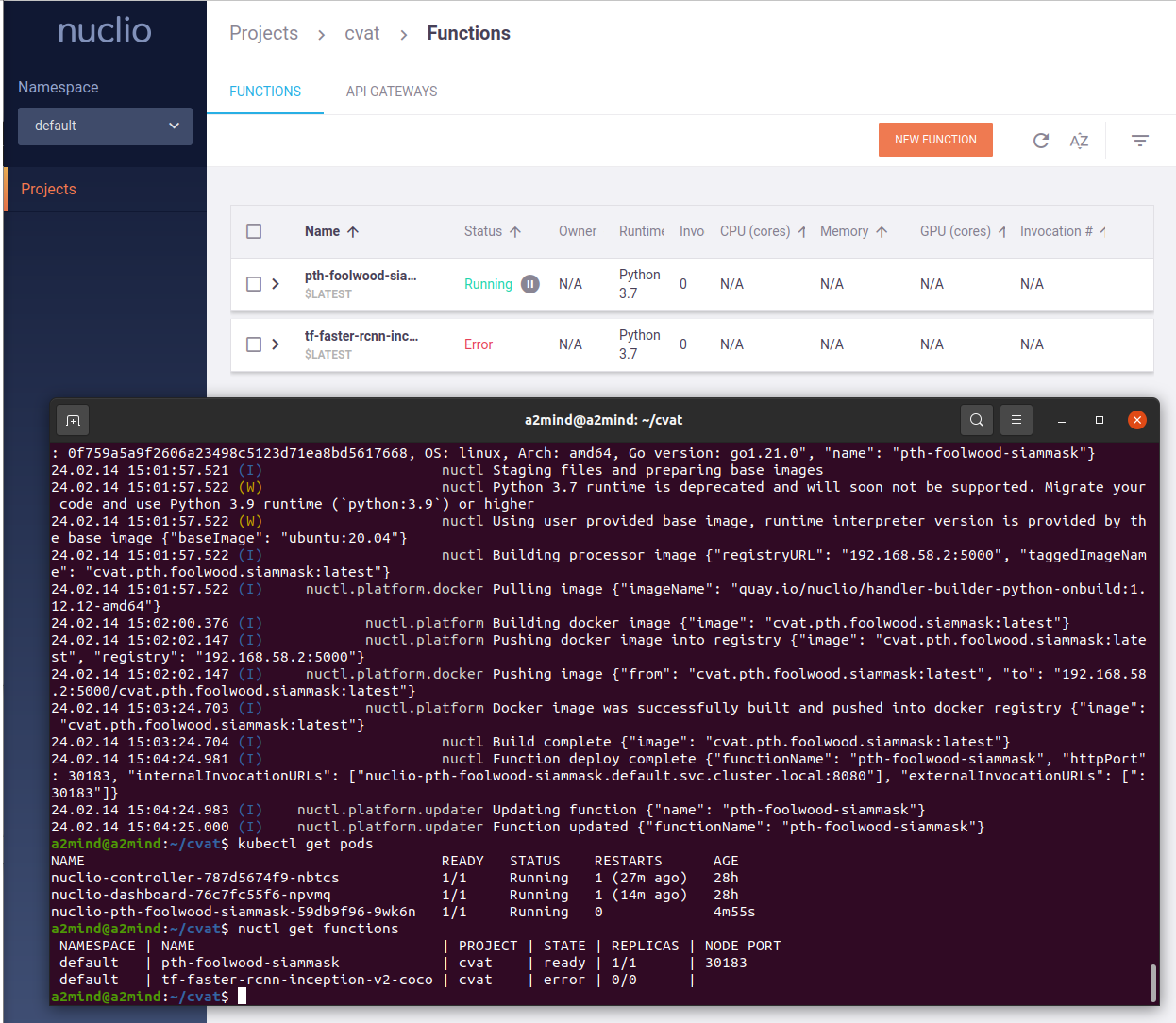Maximize the terminal window
The image size is (1176, 1023).
[1100, 420]
